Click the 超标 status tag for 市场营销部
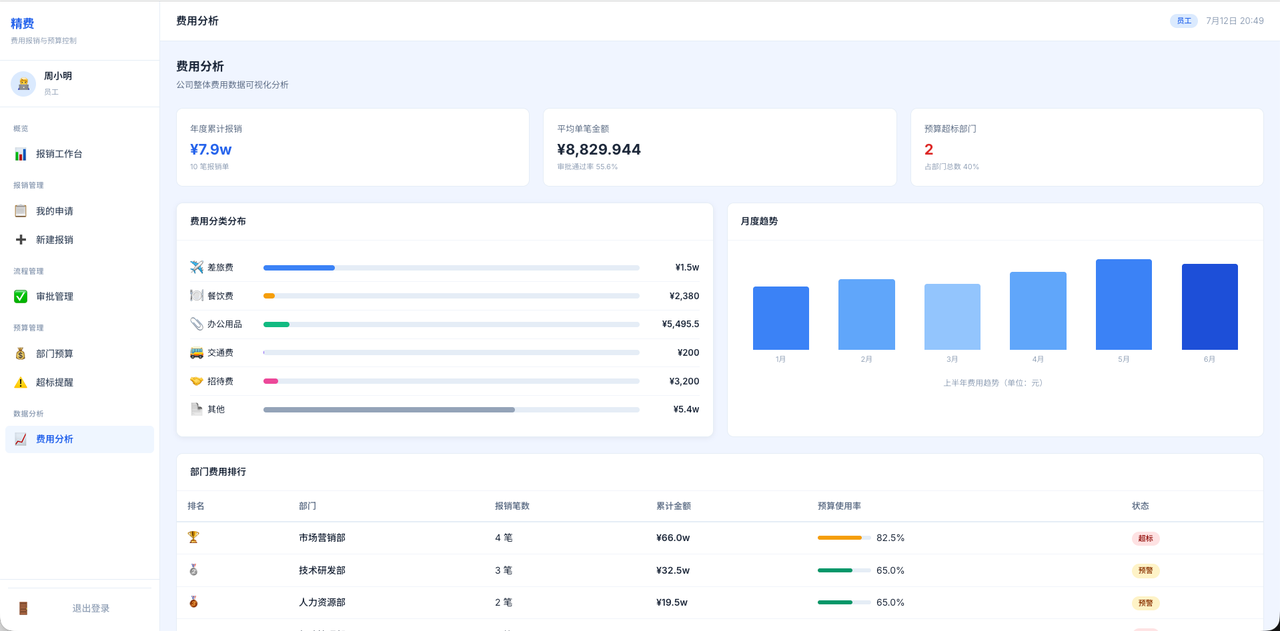1280x631 pixels. pyautogui.click(x=1145, y=538)
